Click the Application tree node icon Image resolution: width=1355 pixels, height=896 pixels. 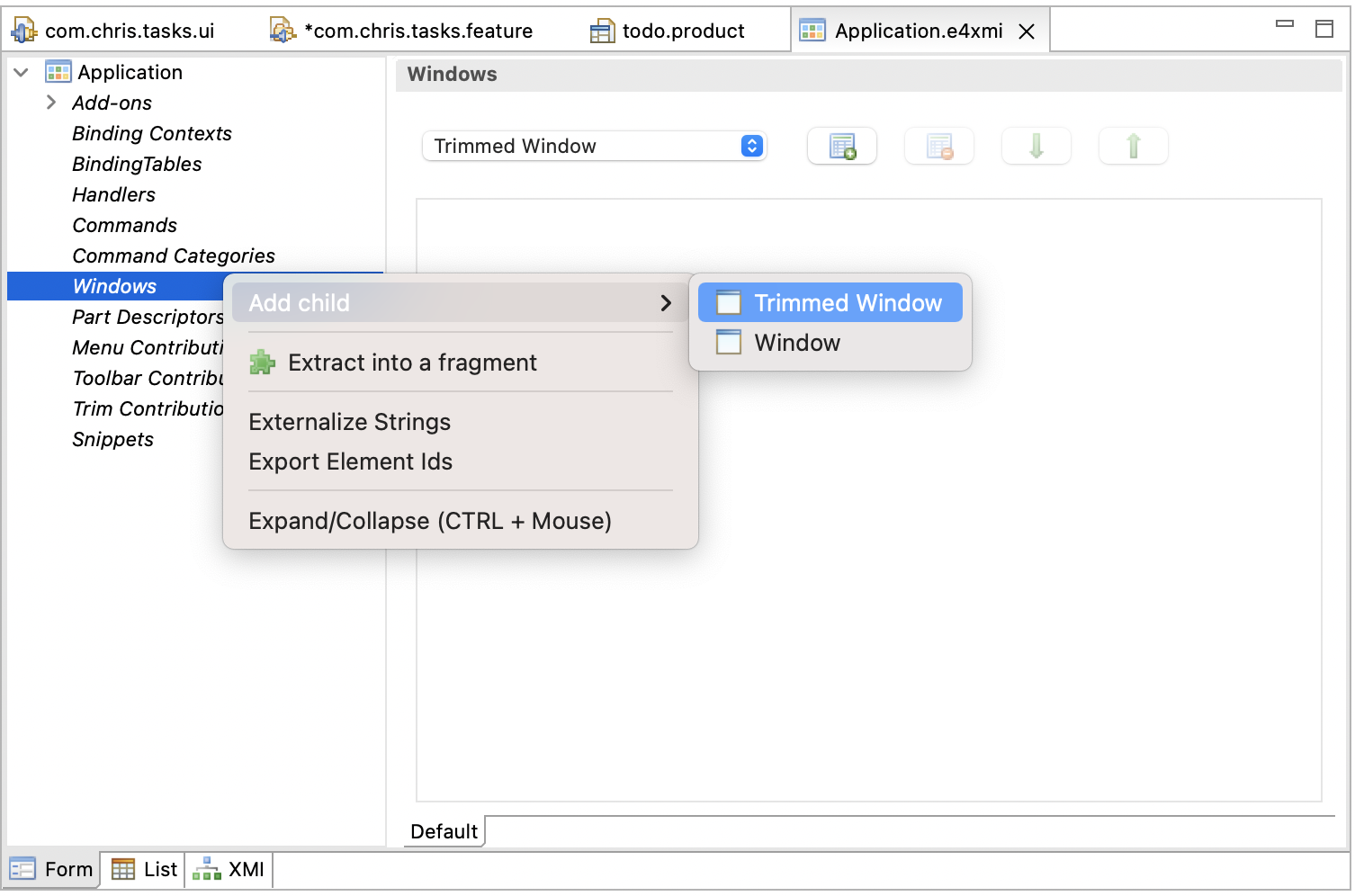(x=58, y=72)
